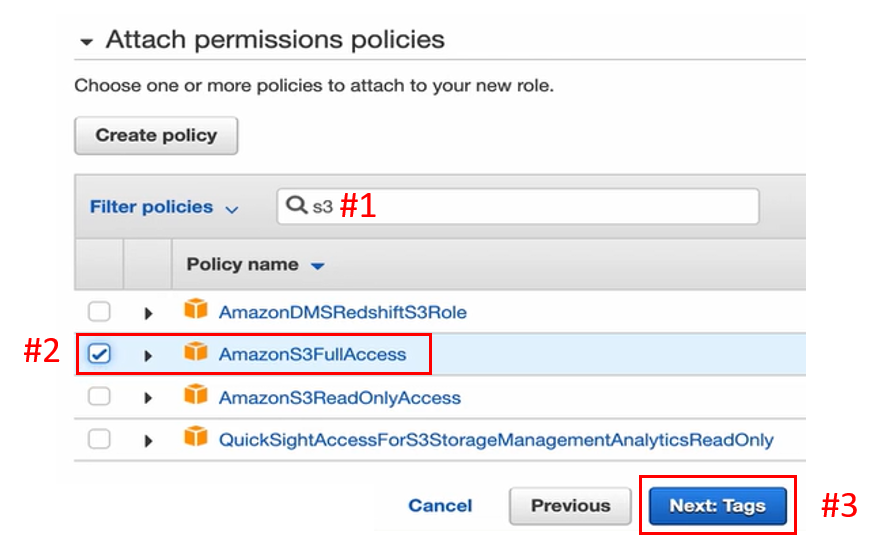This screenshot has height=550, width=882.
Task: Uncheck the AmazonS3FullAccess checkbox
Action: (99, 354)
